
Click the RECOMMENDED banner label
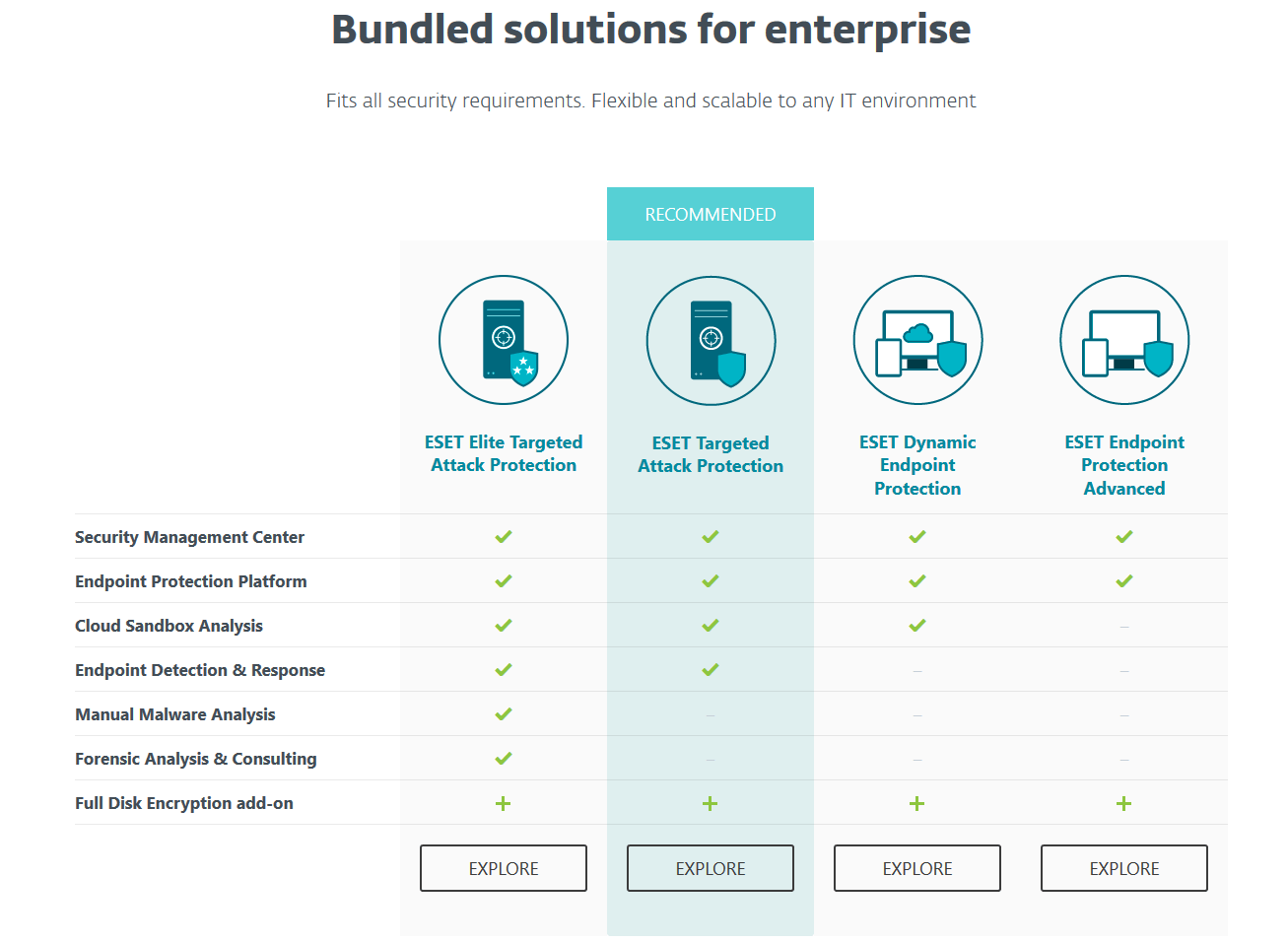coord(711,214)
